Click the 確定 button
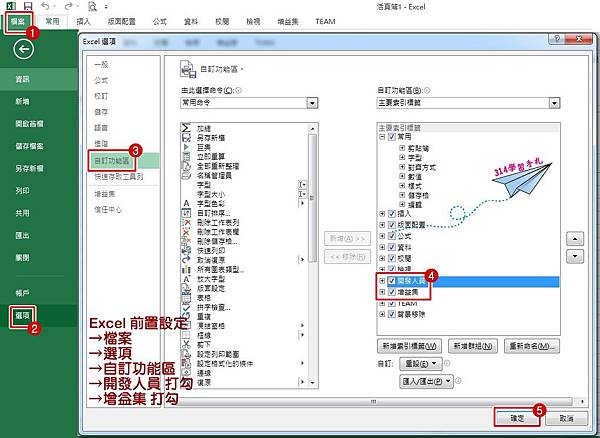The image size is (600, 438). tap(517, 418)
